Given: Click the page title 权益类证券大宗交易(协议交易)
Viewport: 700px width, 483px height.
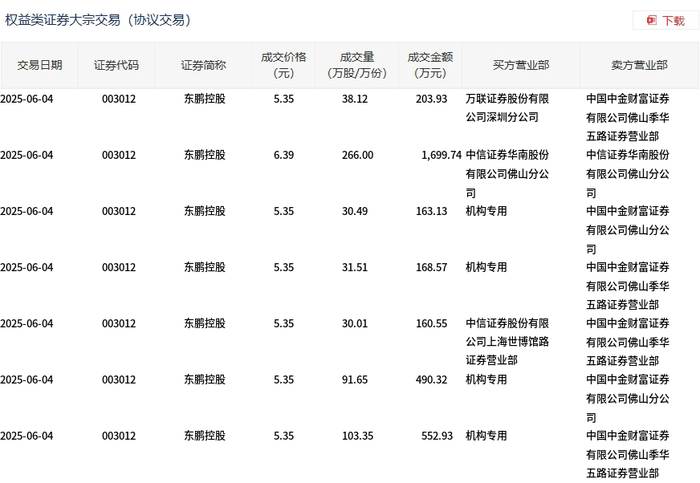Looking at the screenshot, I should click(98, 20).
